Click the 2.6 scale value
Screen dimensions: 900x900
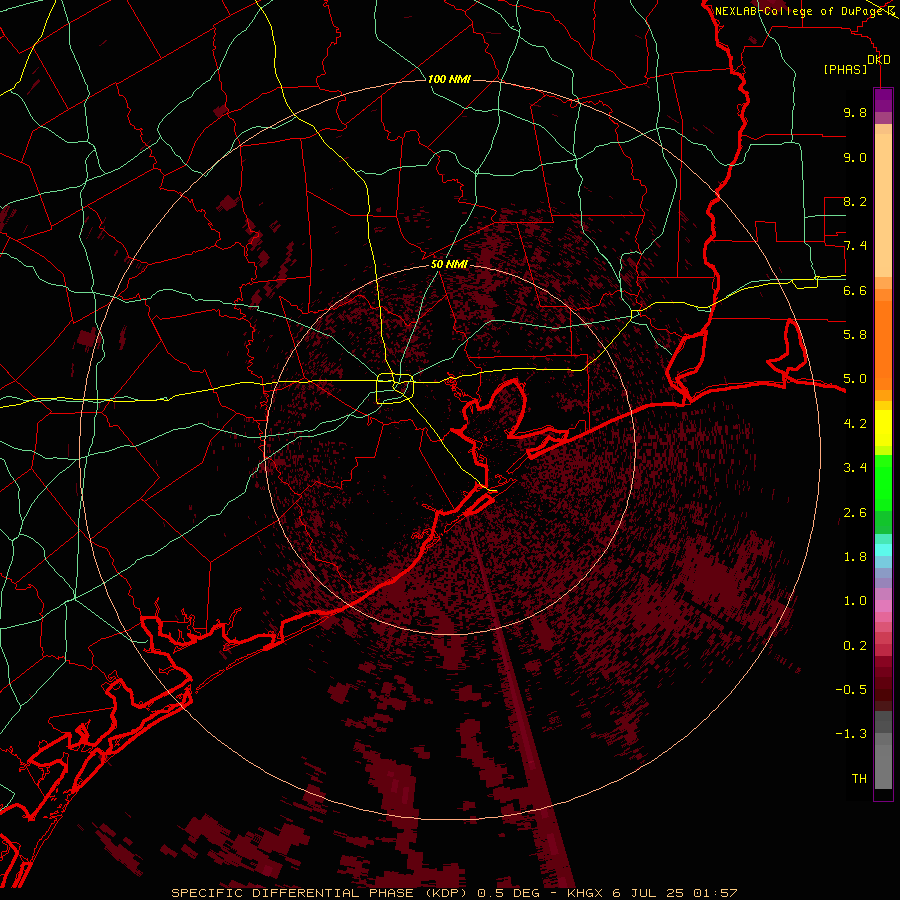855,513
